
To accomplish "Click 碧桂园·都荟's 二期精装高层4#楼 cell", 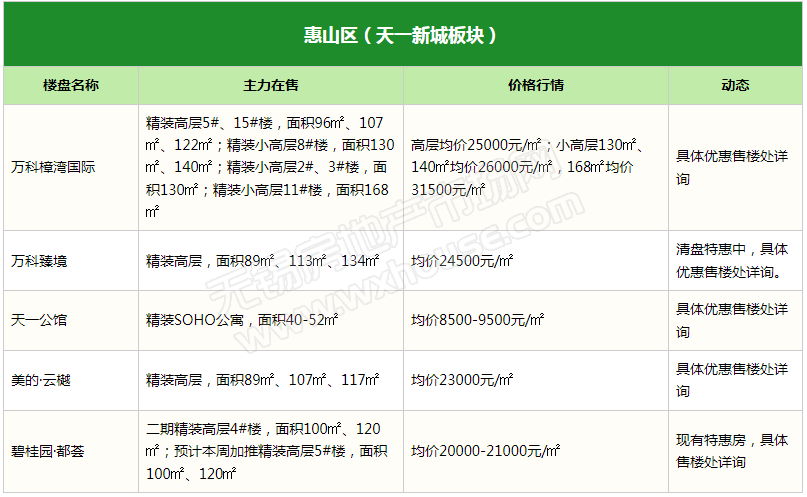I will pos(268,451).
